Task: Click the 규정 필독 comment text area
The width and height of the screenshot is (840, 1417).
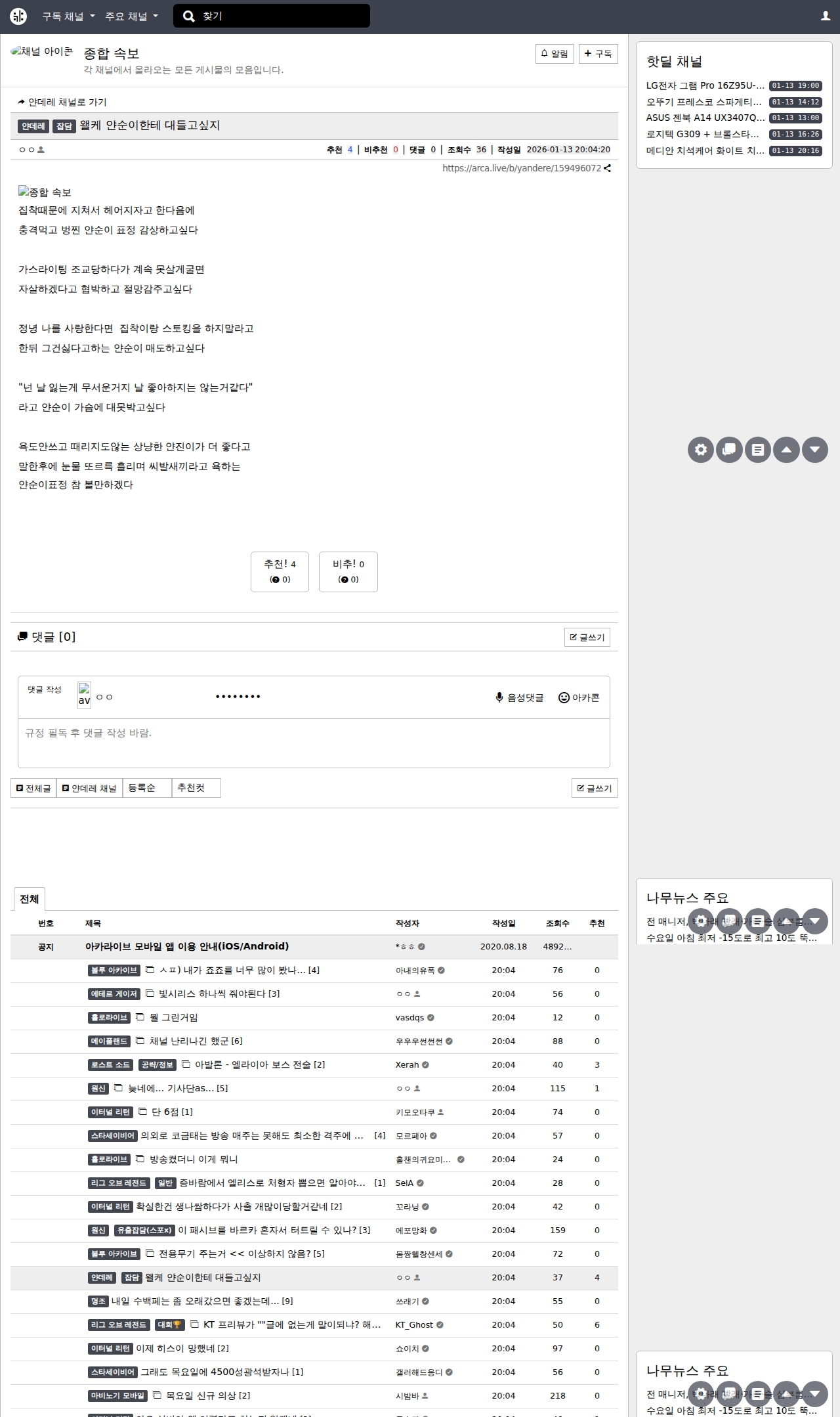Action: (x=314, y=743)
